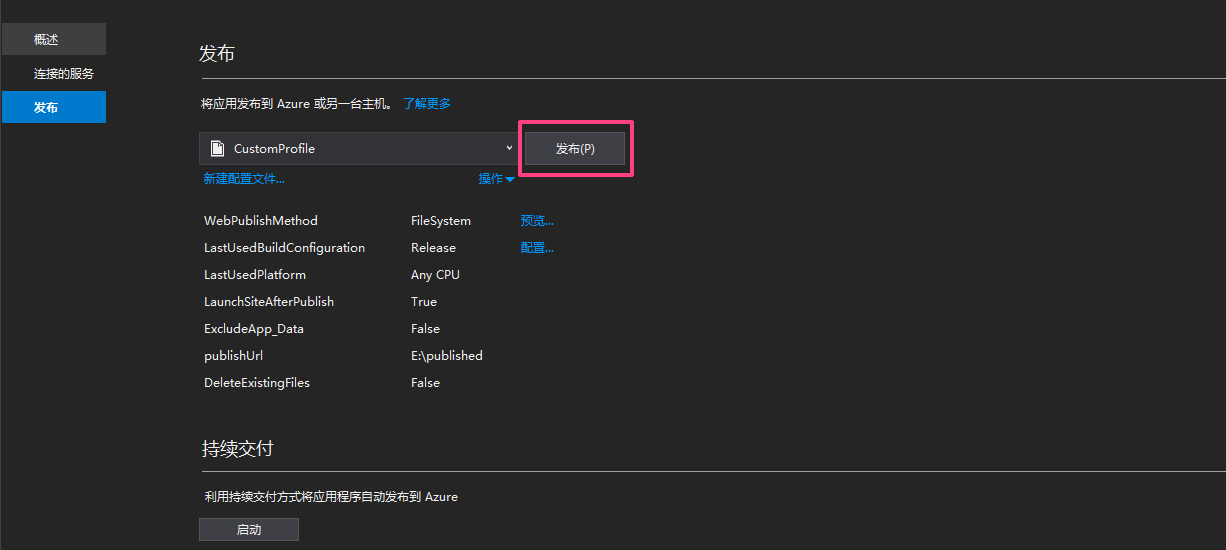Click the Any CPU platform value
This screenshot has height=550, width=1226.
pyautogui.click(x=435, y=275)
